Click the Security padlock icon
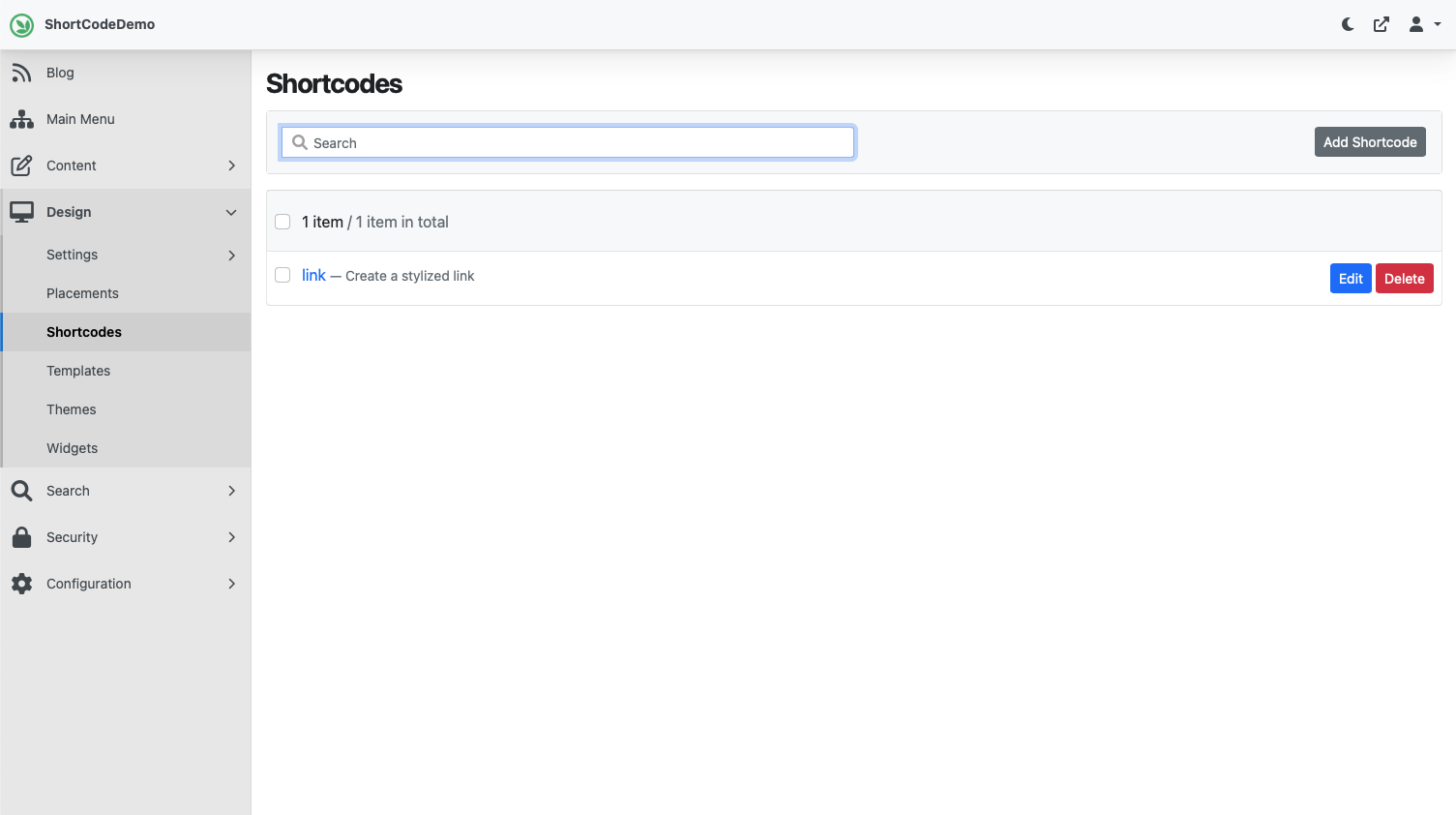This screenshot has width=1456, height=815. tap(21, 537)
